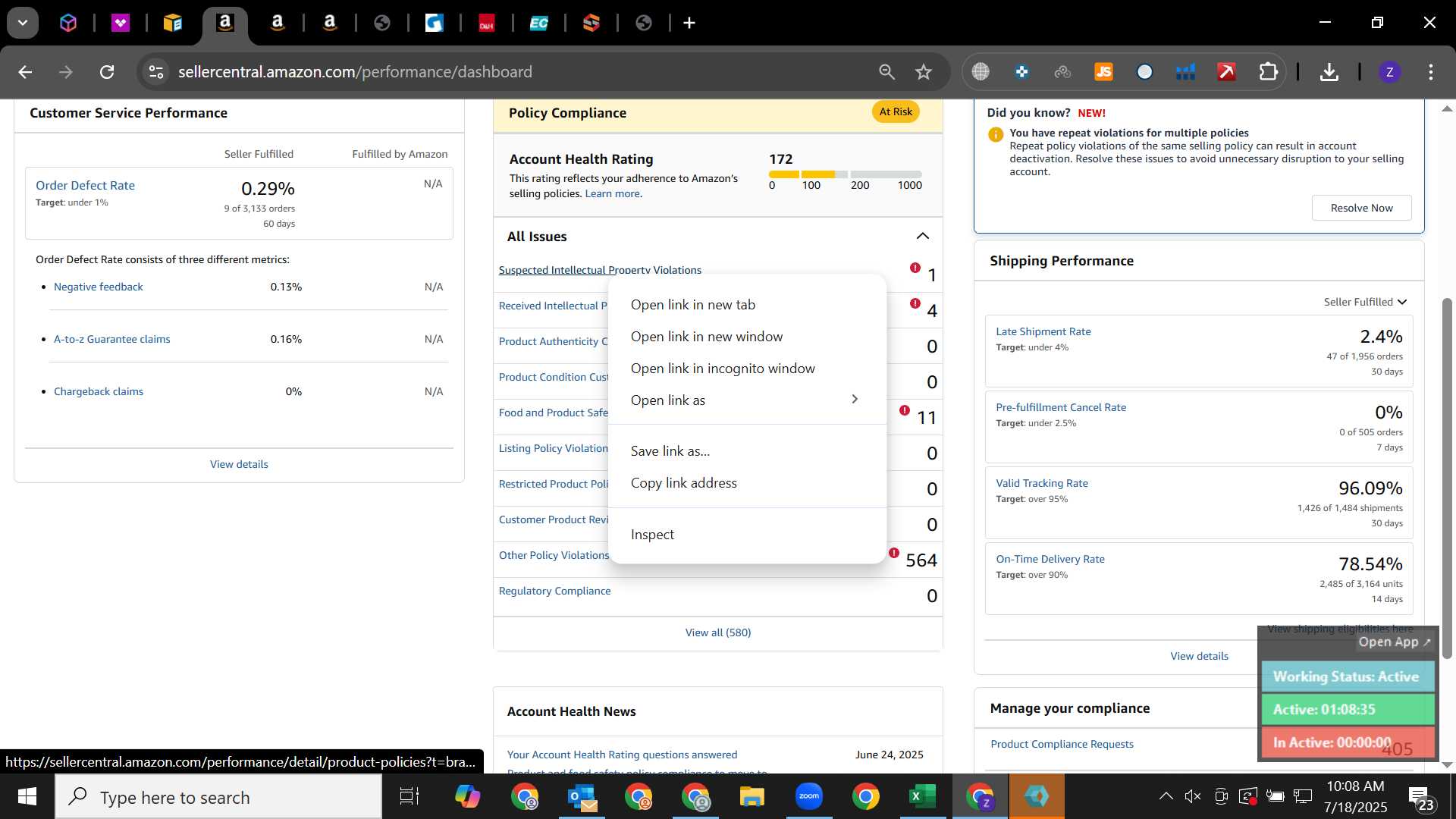Switch to the EC browser tab

pyautogui.click(x=538, y=23)
